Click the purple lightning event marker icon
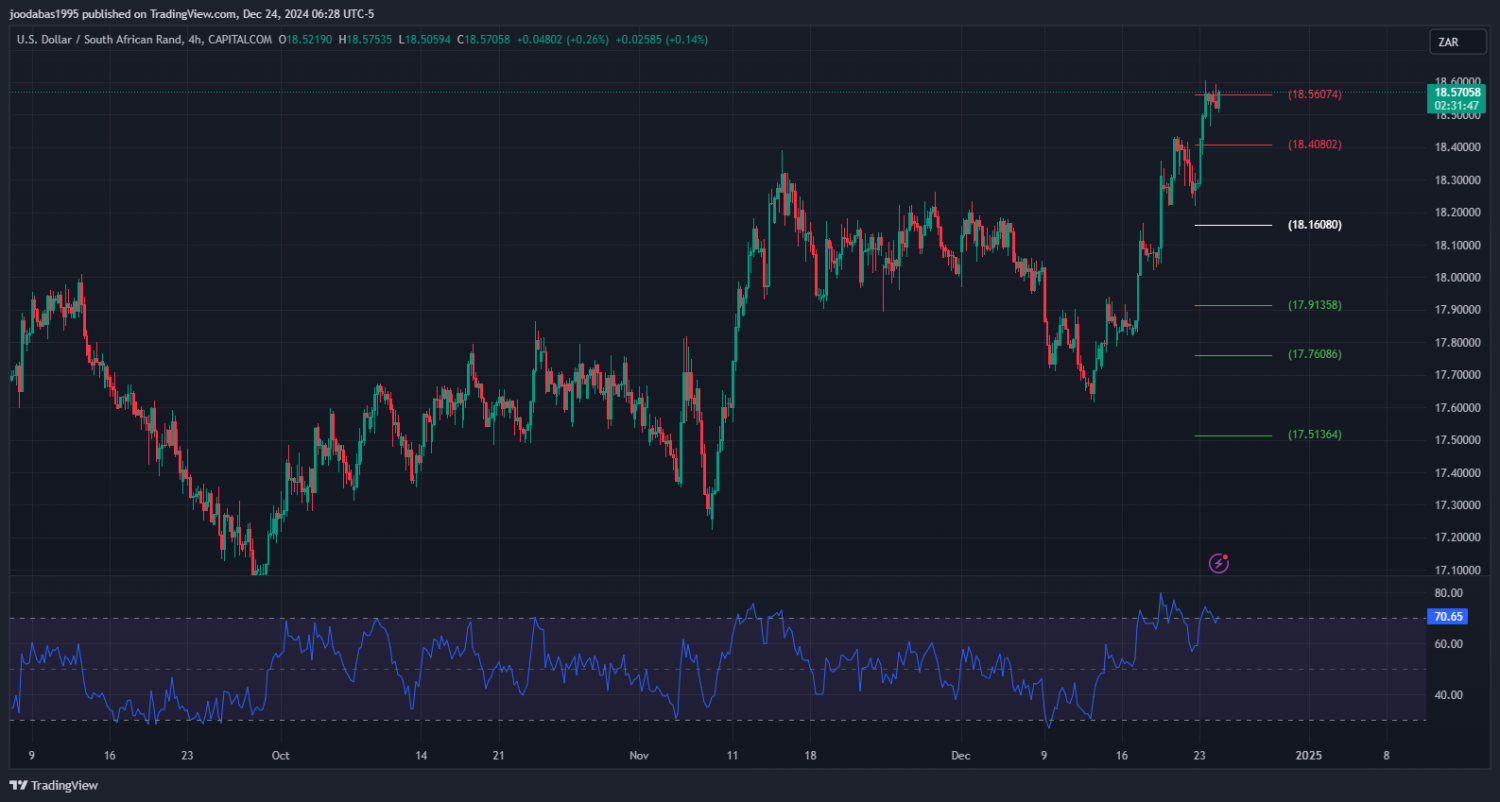The height and width of the screenshot is (802, 1500). click(x=1218, y=563)
